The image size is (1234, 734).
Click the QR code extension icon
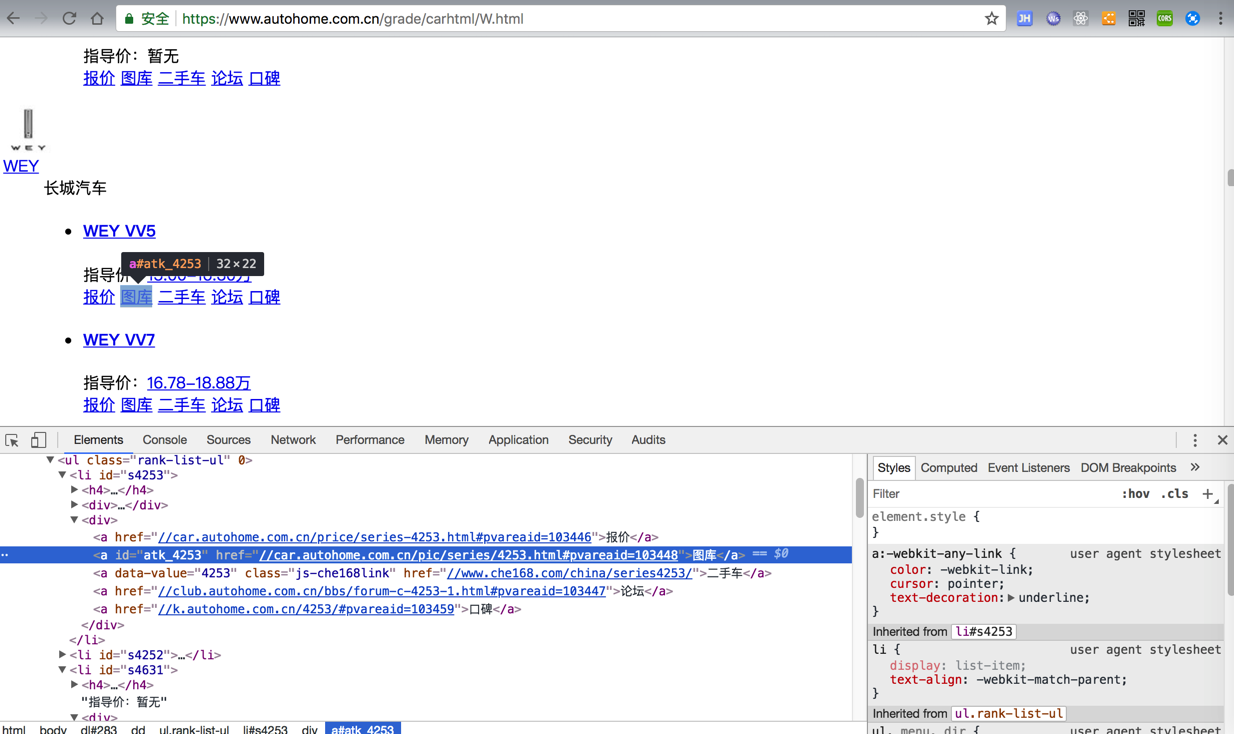[x=1136, y=18]
